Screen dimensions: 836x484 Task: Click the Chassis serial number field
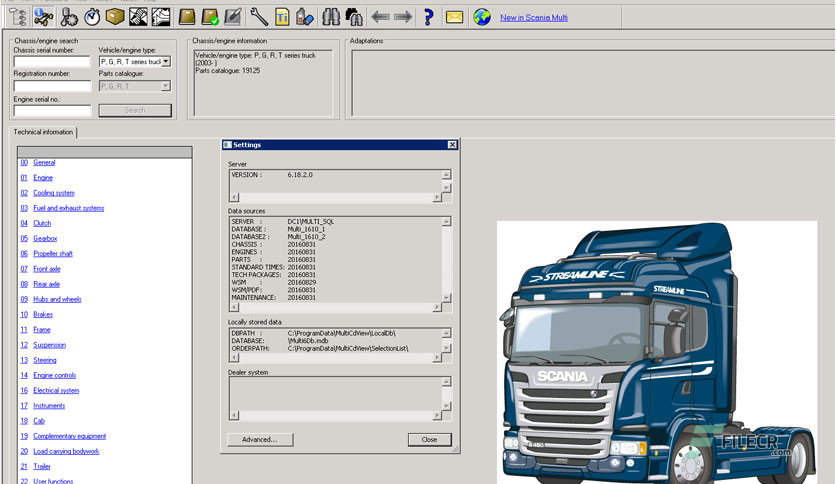point(52,61)
